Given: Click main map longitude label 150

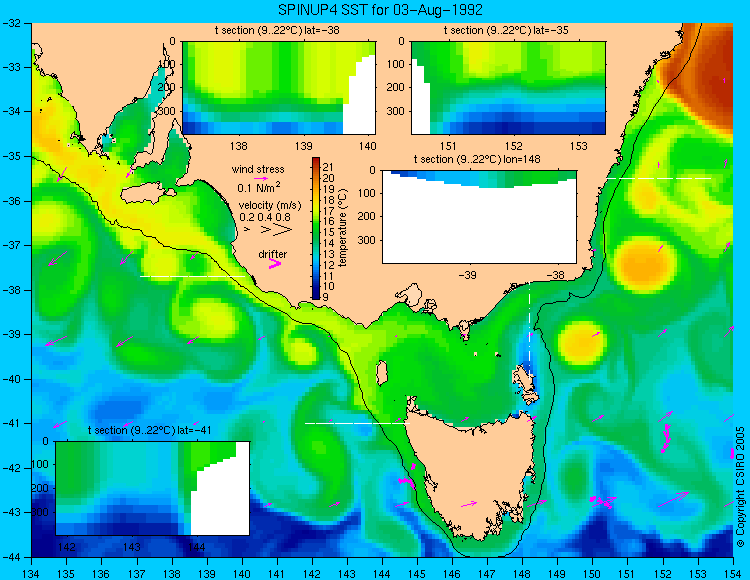Looking at the screenshot, I should 592,574.
